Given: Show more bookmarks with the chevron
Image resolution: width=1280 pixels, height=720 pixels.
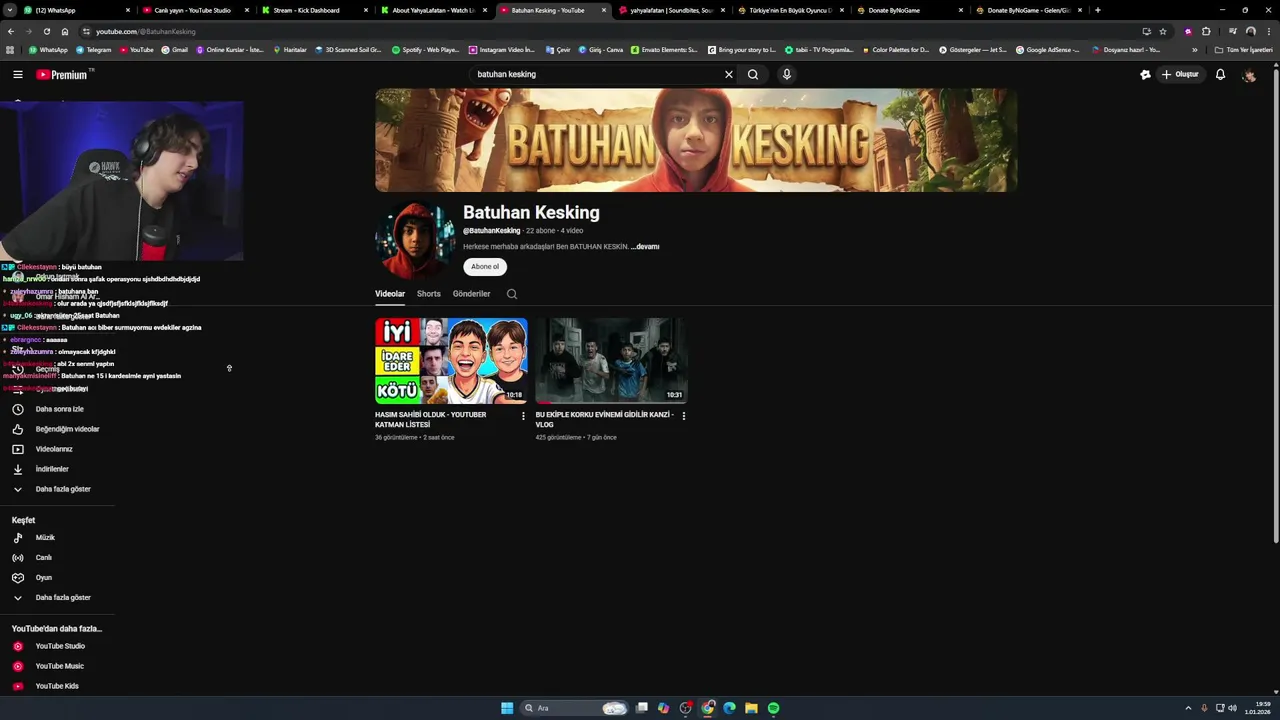Looking at the screenshot, I should point(1194,49).
